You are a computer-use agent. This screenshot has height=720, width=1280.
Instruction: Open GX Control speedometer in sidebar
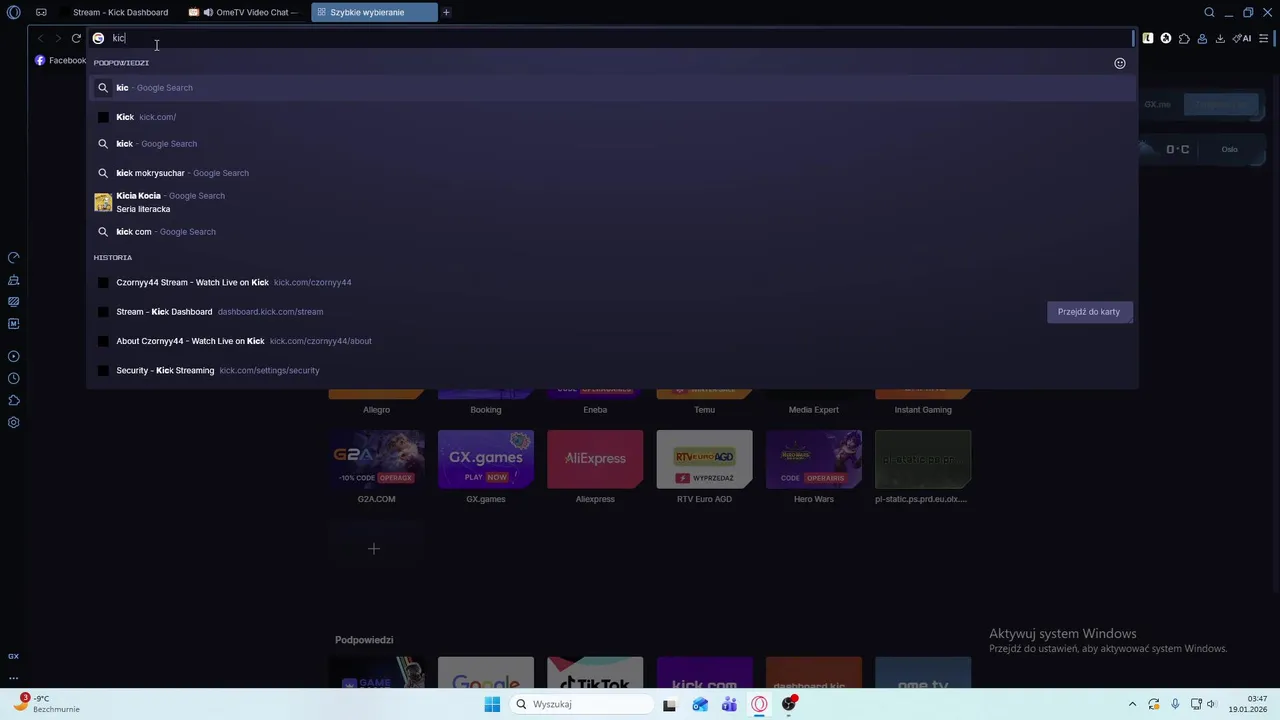coord(14,258)
